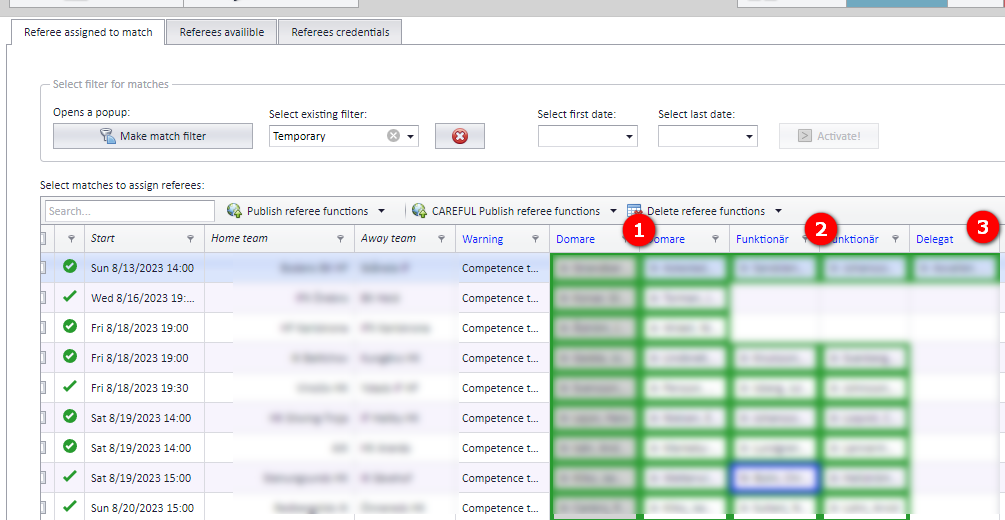The height and width of the screenshot is (520, 1005).
Task: Expand CAREFUL Publish referee functions arrow
Action: point(613,211)
